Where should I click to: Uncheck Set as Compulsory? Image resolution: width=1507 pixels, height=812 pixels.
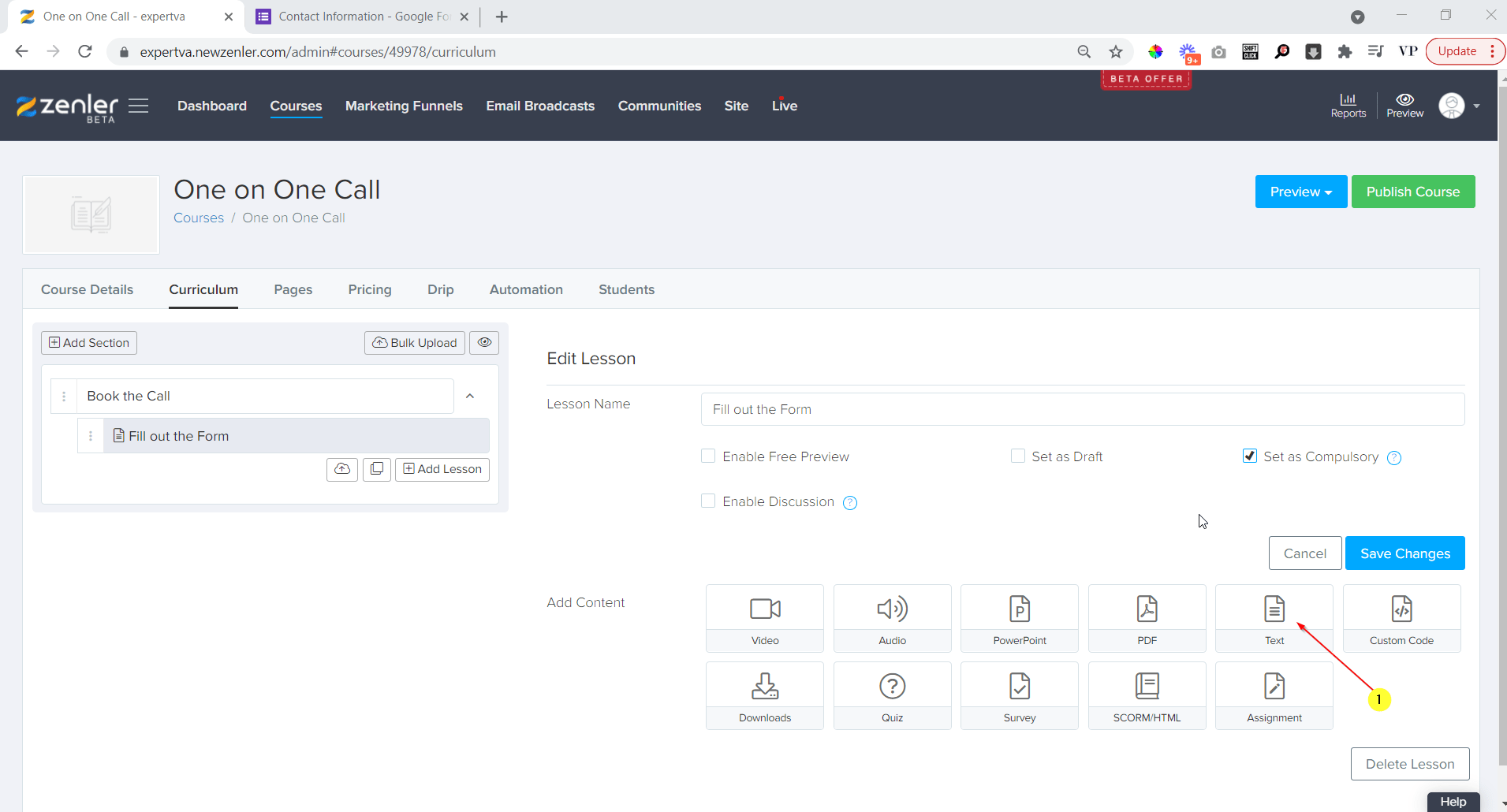tap(1249, 456)
